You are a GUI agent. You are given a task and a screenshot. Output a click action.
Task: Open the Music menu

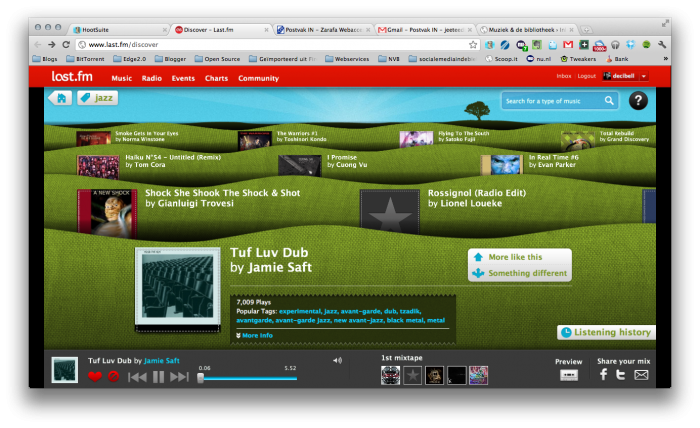point(121,78)
